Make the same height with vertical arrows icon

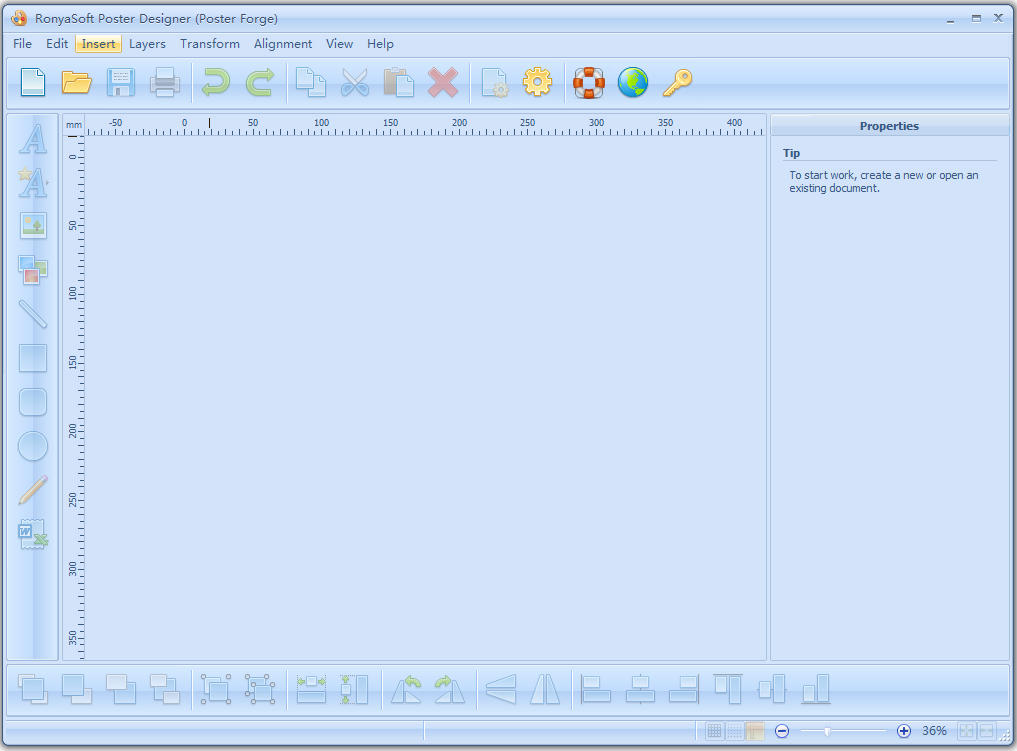(355, 689)
